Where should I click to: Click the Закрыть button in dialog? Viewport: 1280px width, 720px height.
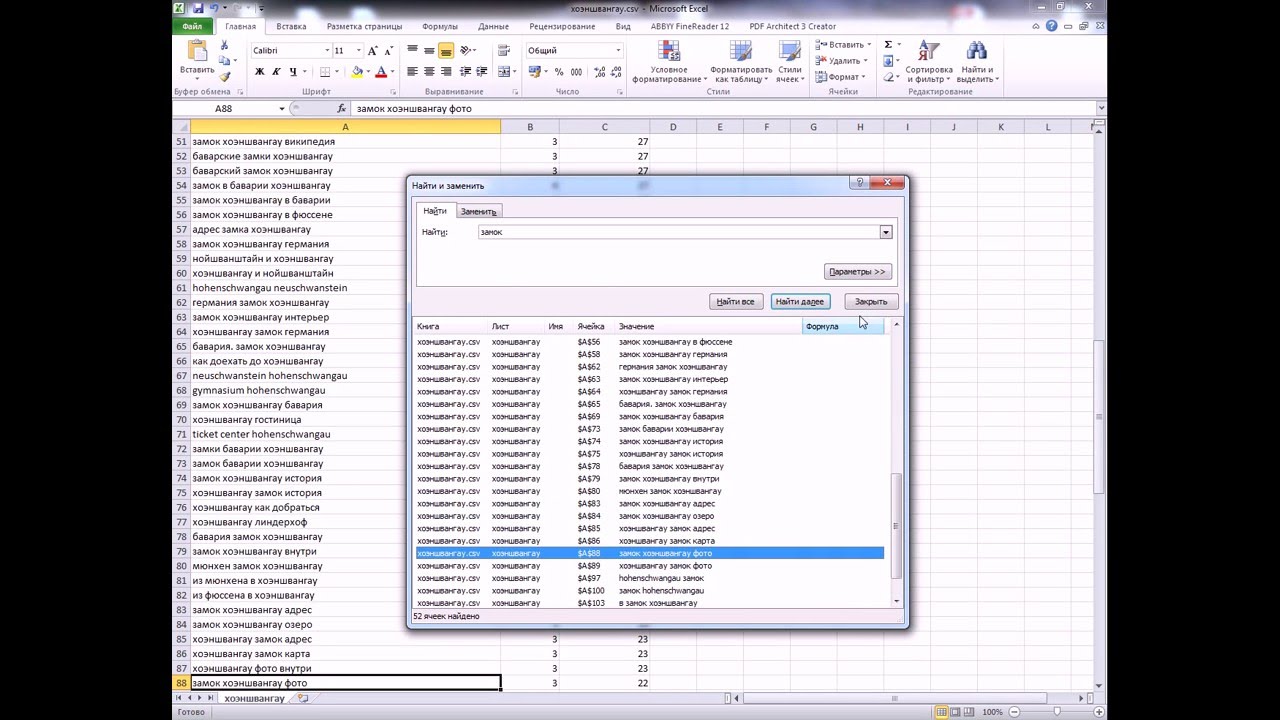click(x=871, y=301)
